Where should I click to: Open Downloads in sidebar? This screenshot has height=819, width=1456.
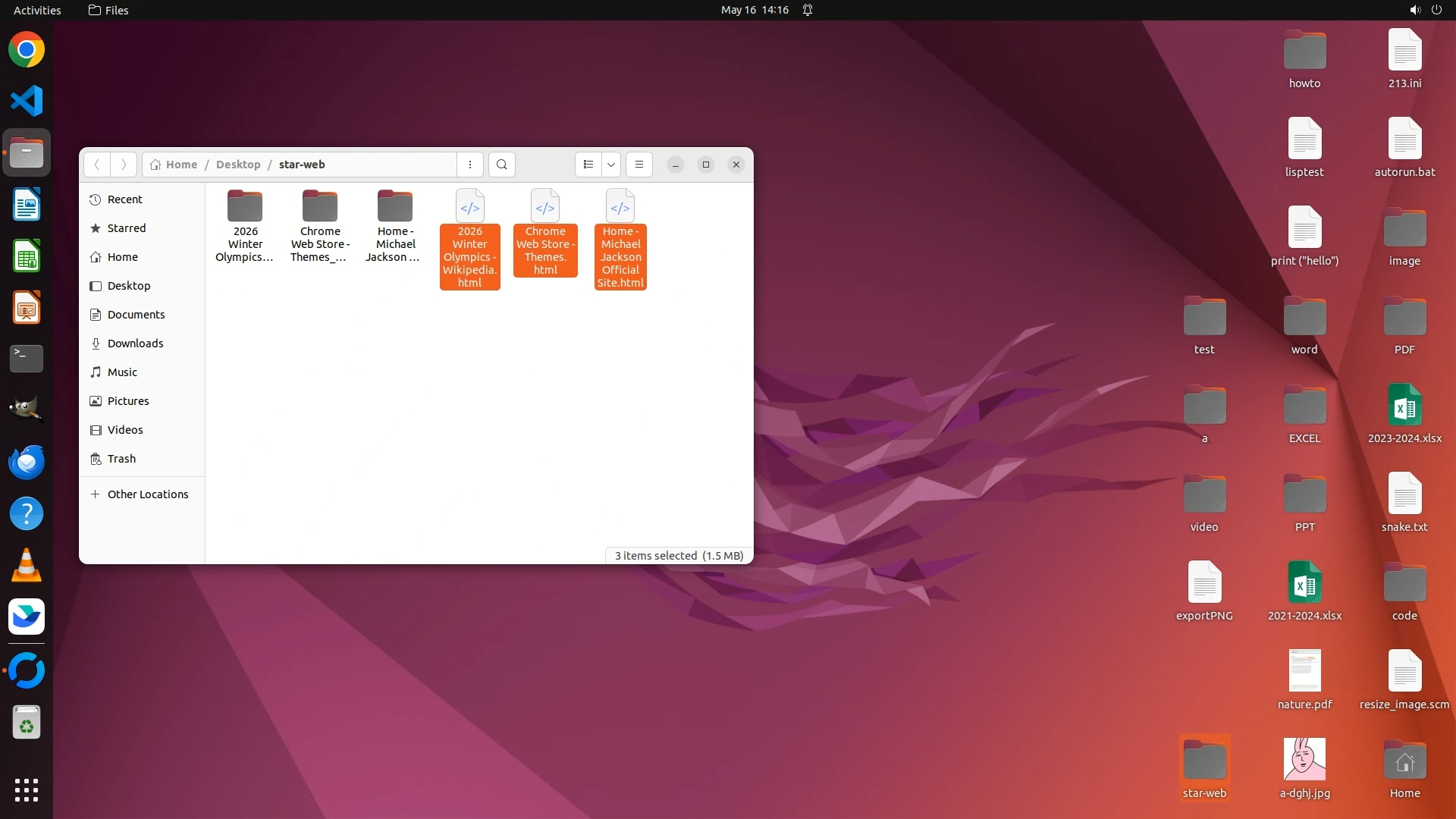pos(135,344)
